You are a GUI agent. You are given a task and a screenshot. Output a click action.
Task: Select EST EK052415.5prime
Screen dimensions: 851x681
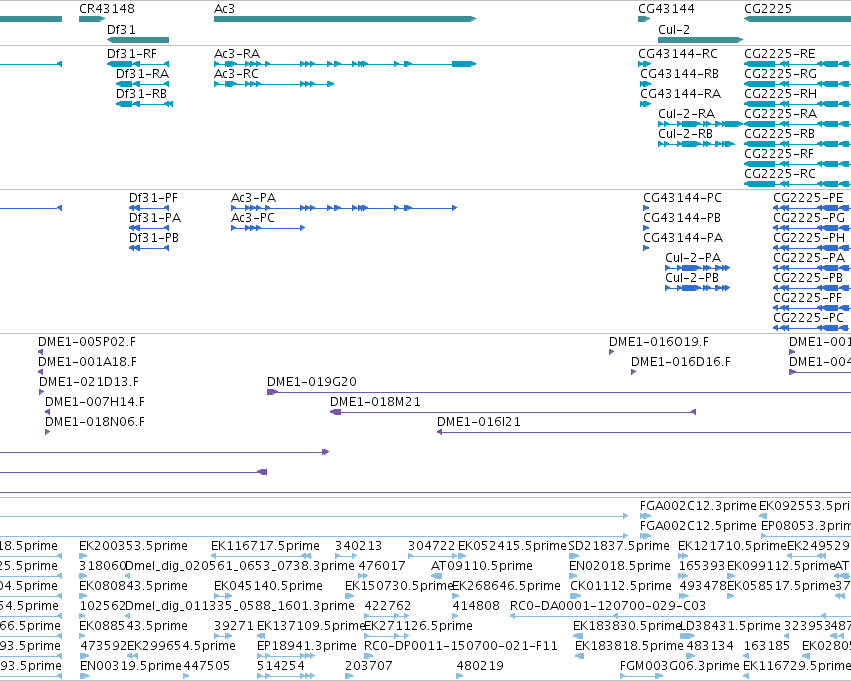click(x=512, y=546)
